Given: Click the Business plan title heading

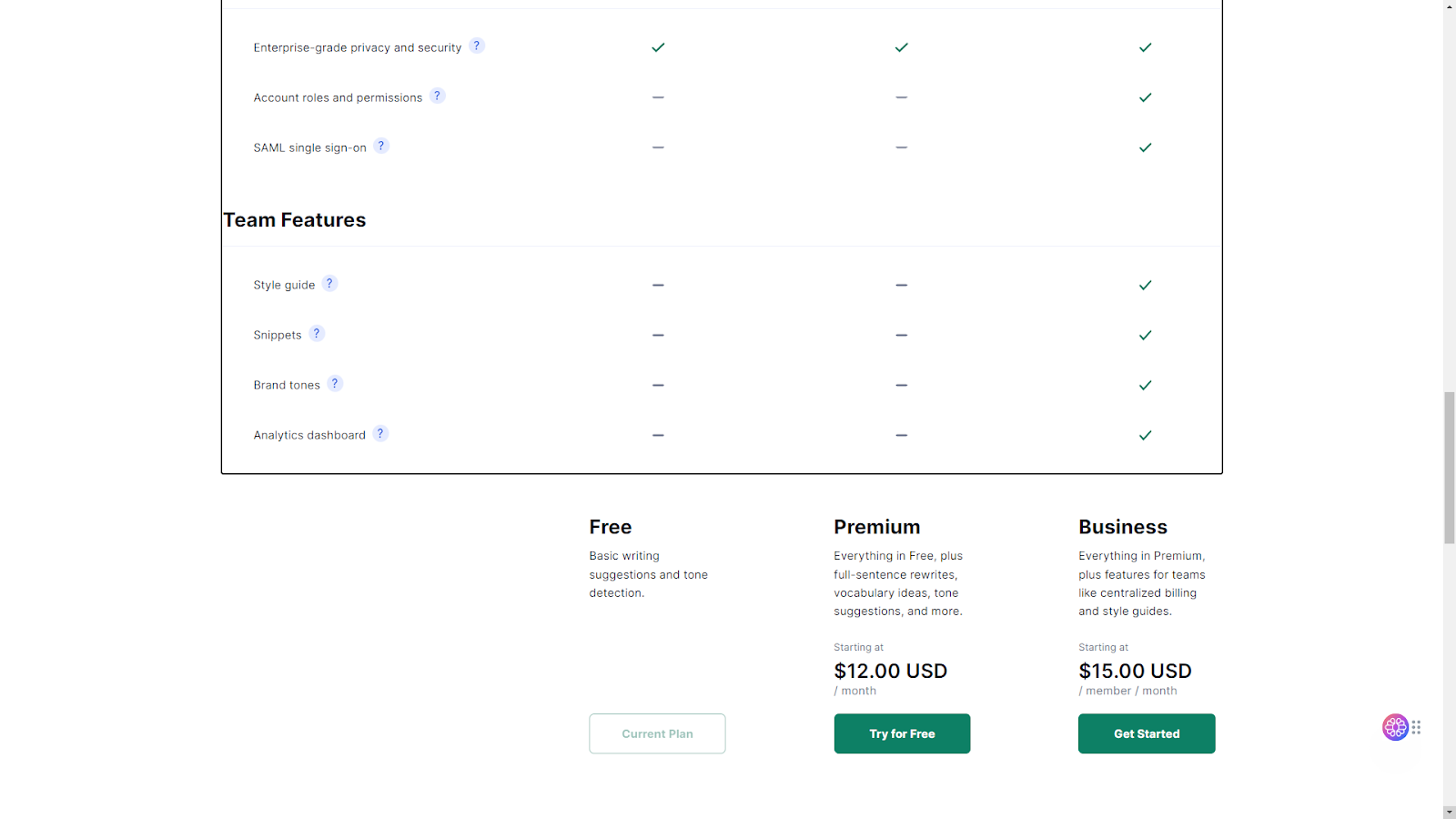Looking at the screenshot, I should [1123, 527].
